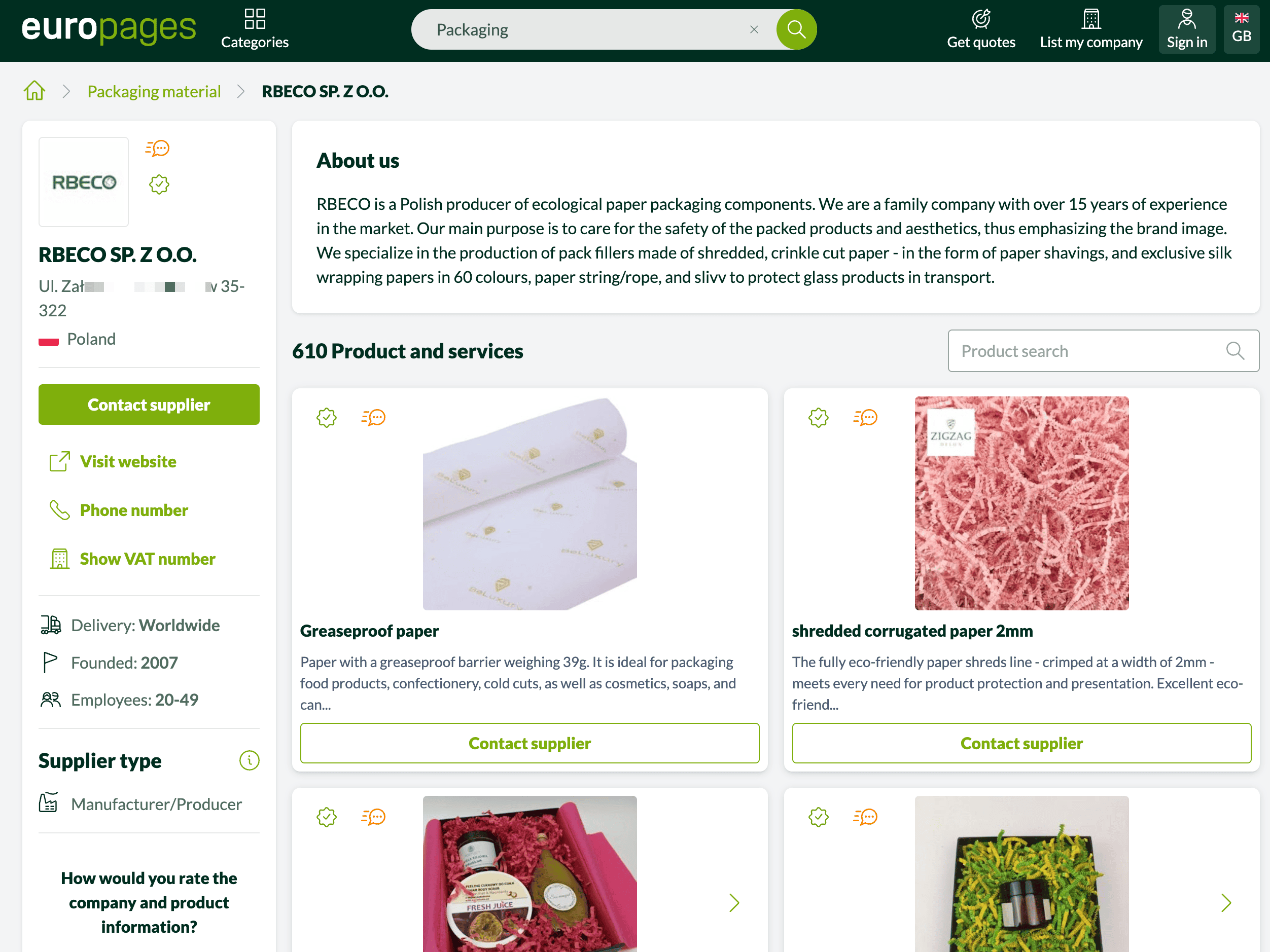Click the quick-response chat icon beside RBECO logo
This screenshot has height=952, width=1270.
157,149
